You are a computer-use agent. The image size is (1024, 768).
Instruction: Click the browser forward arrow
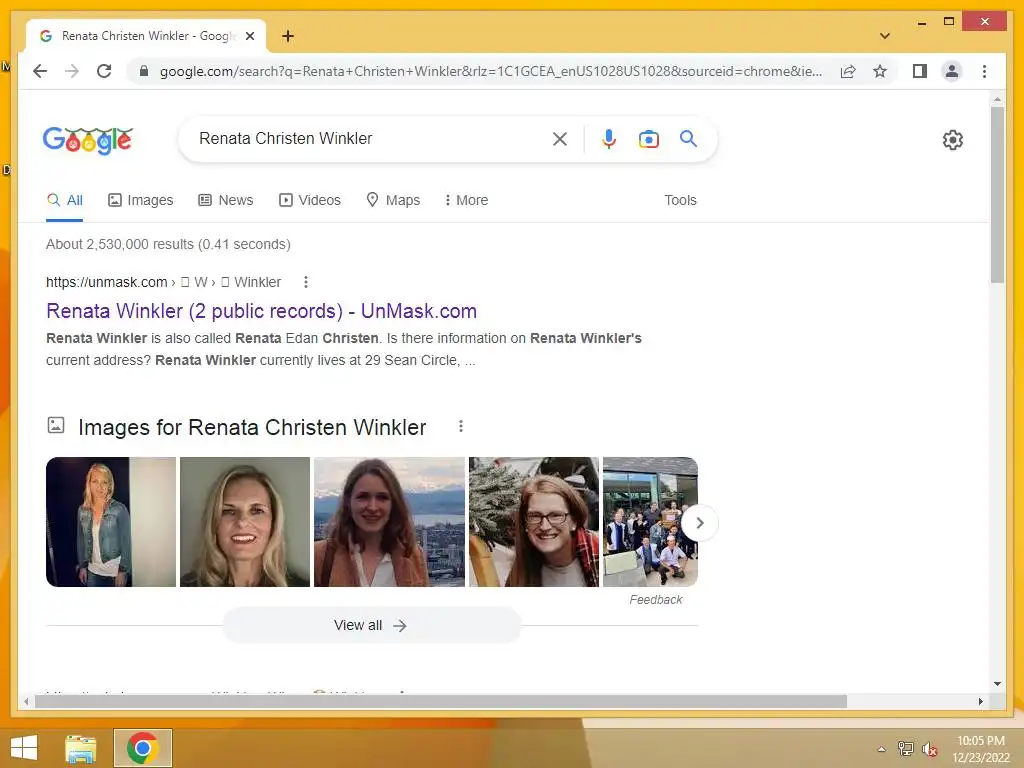(72, 71)
